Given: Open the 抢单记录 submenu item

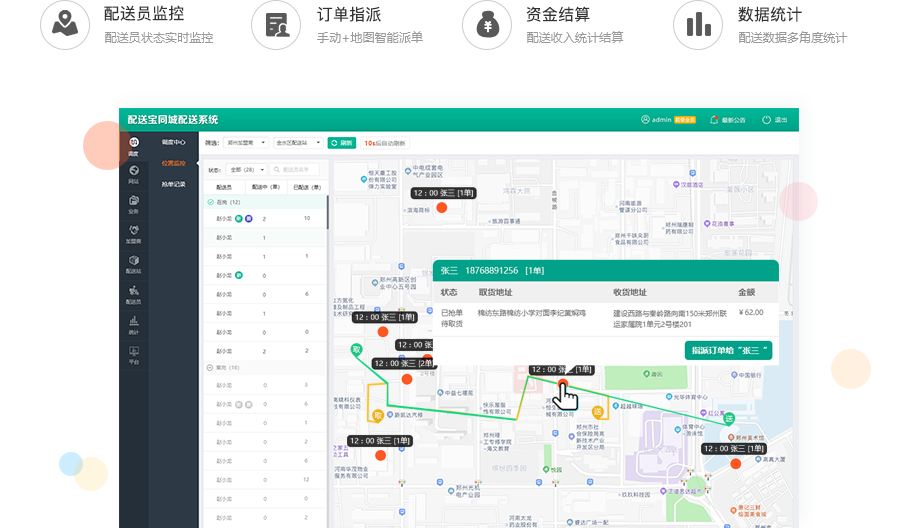Looking at the screenshot, I should [x=174, y=184].
